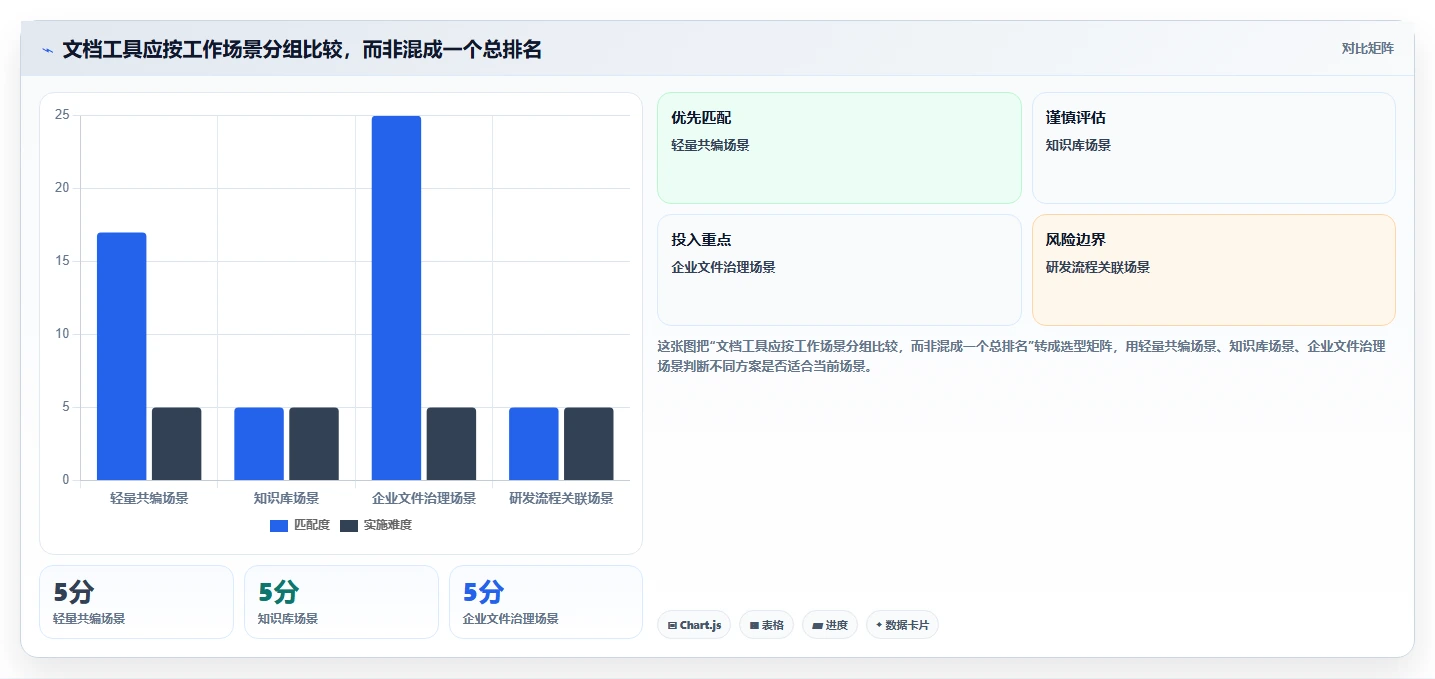The height and width of the screenshot is (679, 1435).
Task: Click the 5分 stat card for 轻量共编场景
Action: point(136,602)
